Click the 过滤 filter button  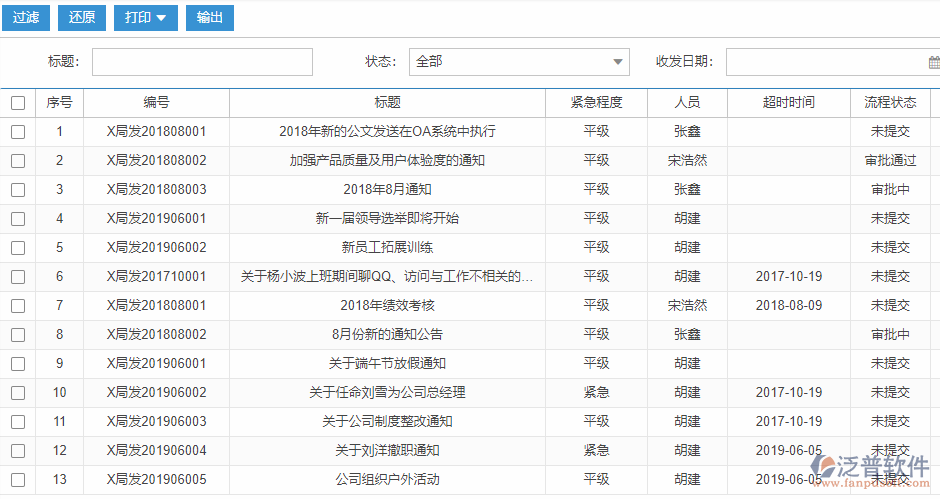(x=26, y=18)
